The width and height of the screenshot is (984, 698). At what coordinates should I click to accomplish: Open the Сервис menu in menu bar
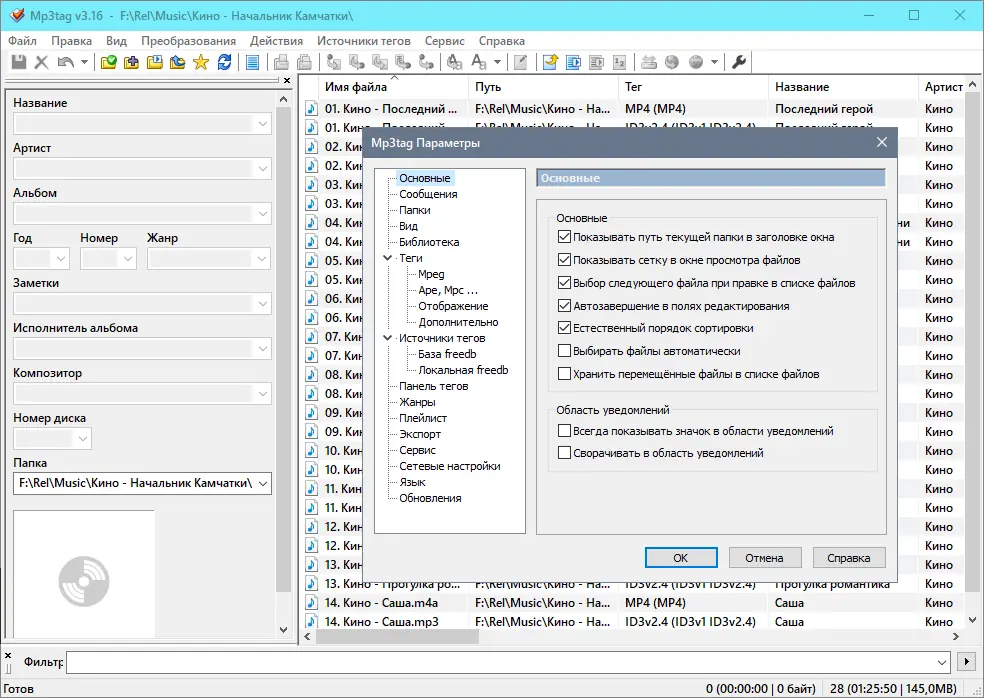click(x=444, y=41)
